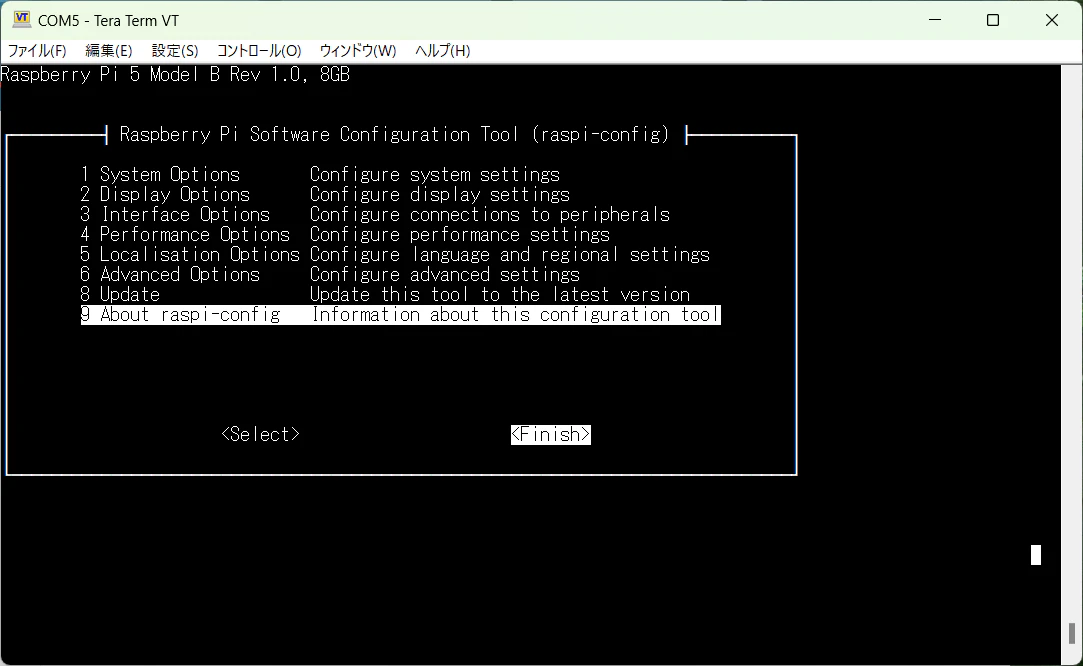Click 'Configure performance settings' description

point(459,234)
